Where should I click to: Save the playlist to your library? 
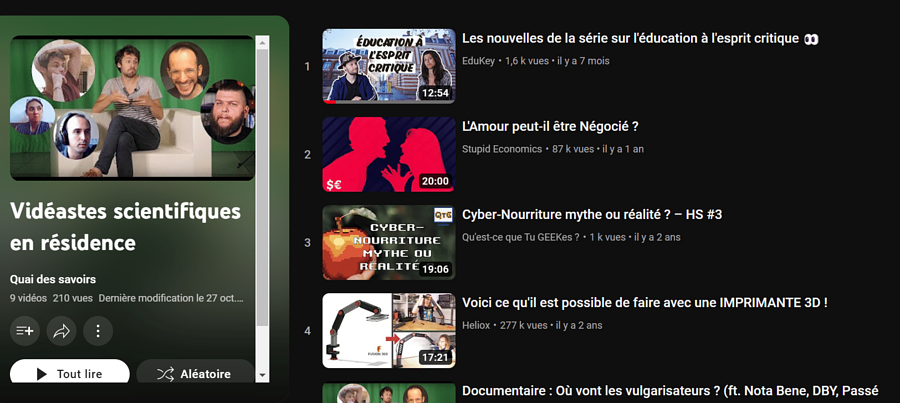tap(26, 331)
